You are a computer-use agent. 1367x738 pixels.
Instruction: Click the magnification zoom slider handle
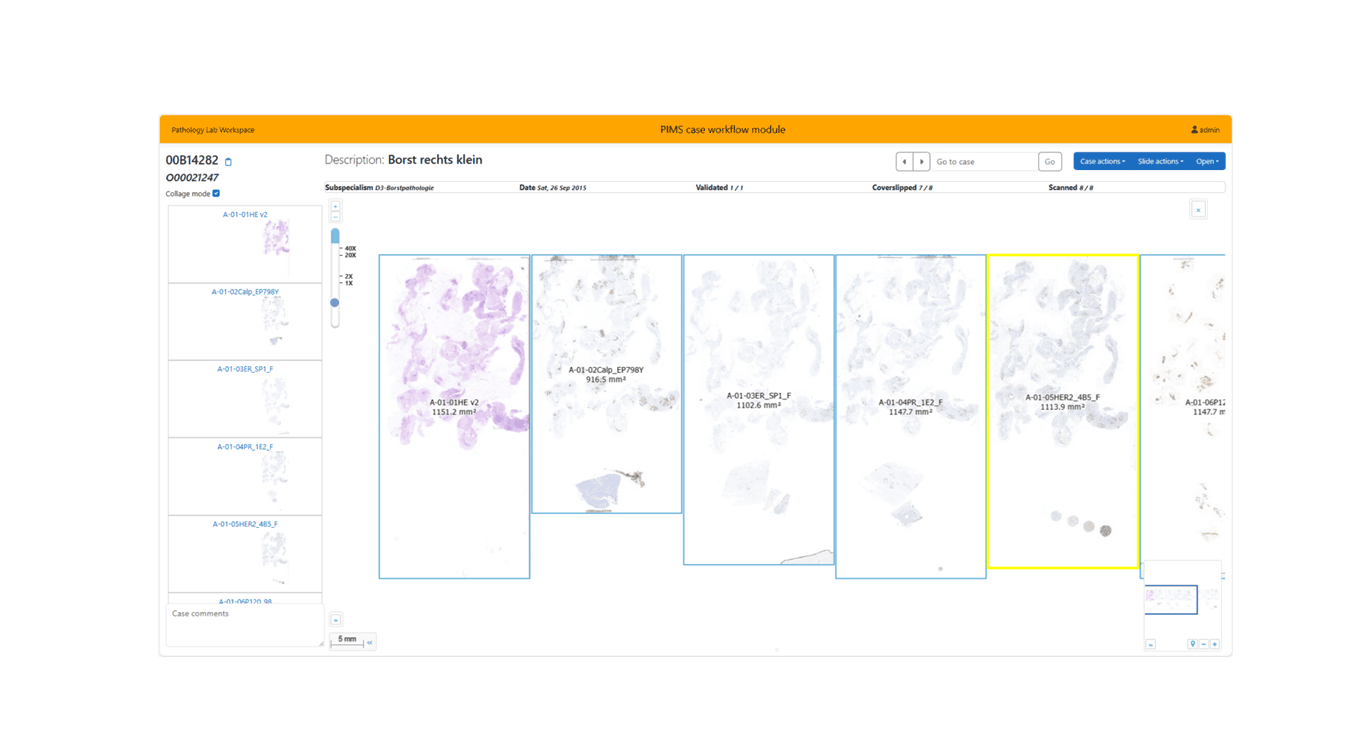point(335,302)
